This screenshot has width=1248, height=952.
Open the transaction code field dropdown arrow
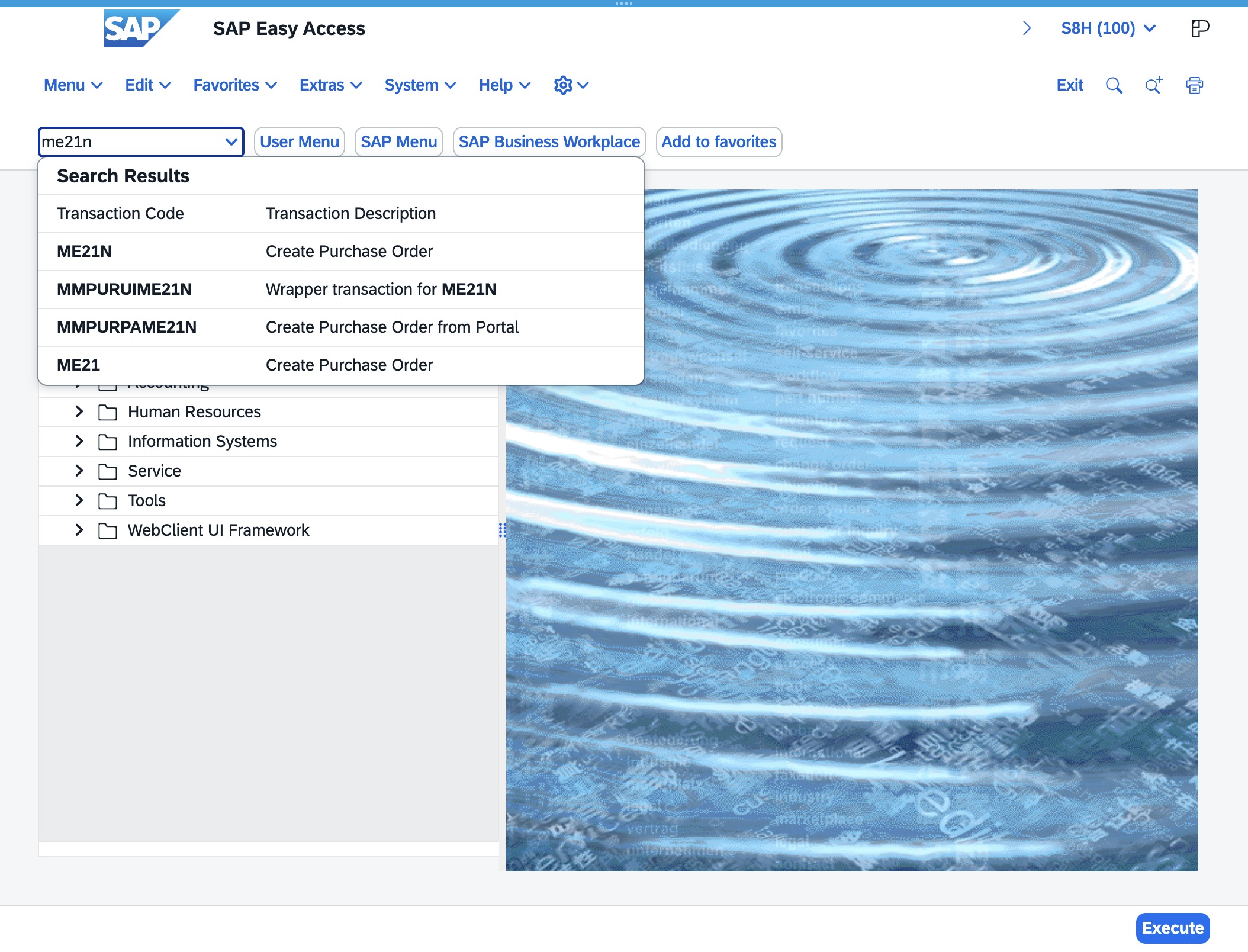point(231,142)
